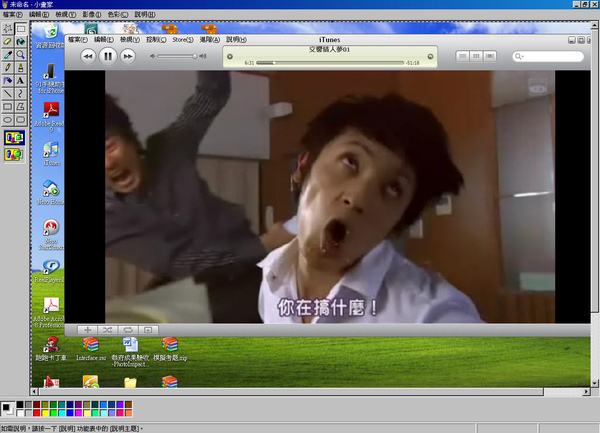Pick the bright red color swatch

37,413
